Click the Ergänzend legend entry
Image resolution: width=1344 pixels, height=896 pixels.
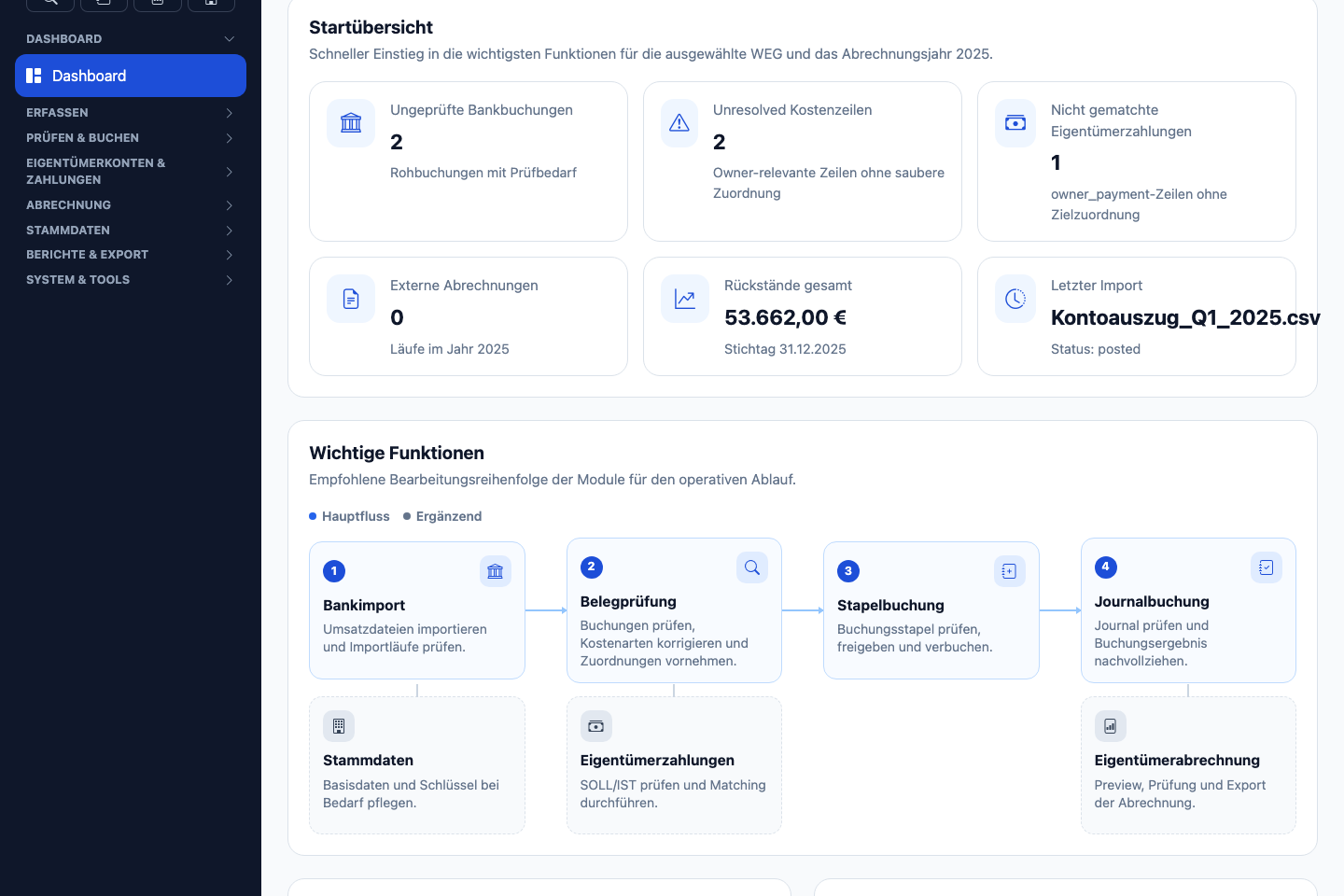coord(442,516)
